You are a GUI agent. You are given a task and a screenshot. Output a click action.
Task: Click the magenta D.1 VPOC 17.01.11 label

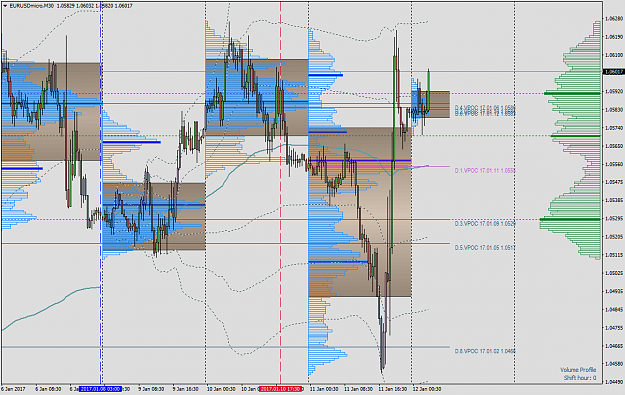pos(485,171)
